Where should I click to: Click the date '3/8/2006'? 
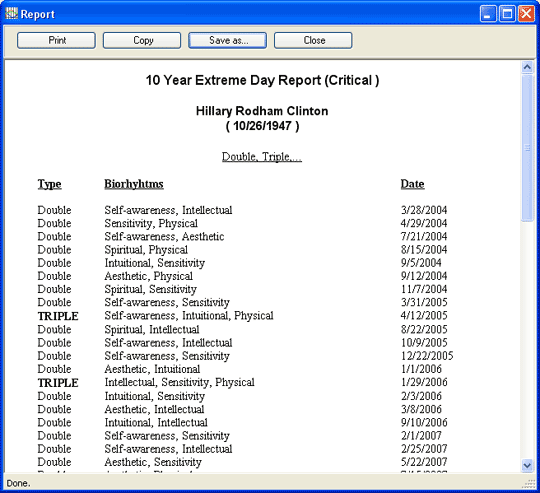[421, 409]
